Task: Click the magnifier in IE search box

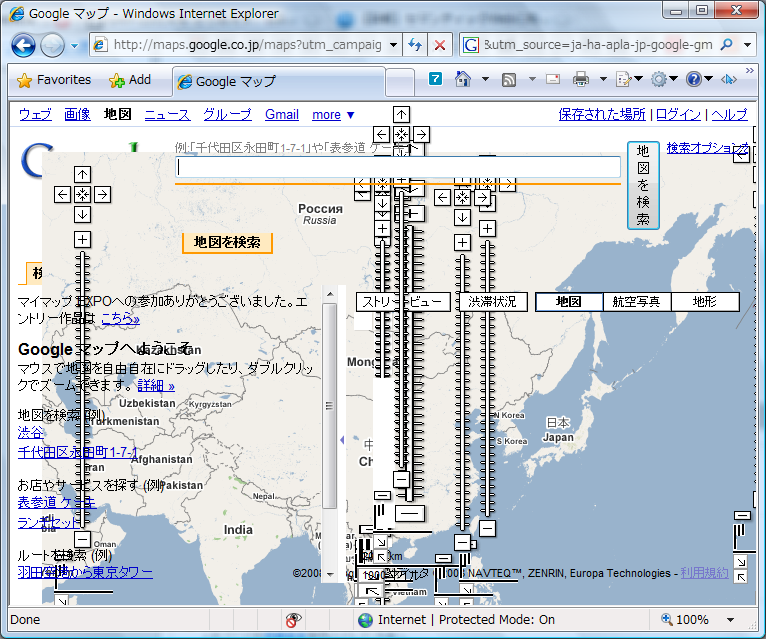Action: coord(726,45)
